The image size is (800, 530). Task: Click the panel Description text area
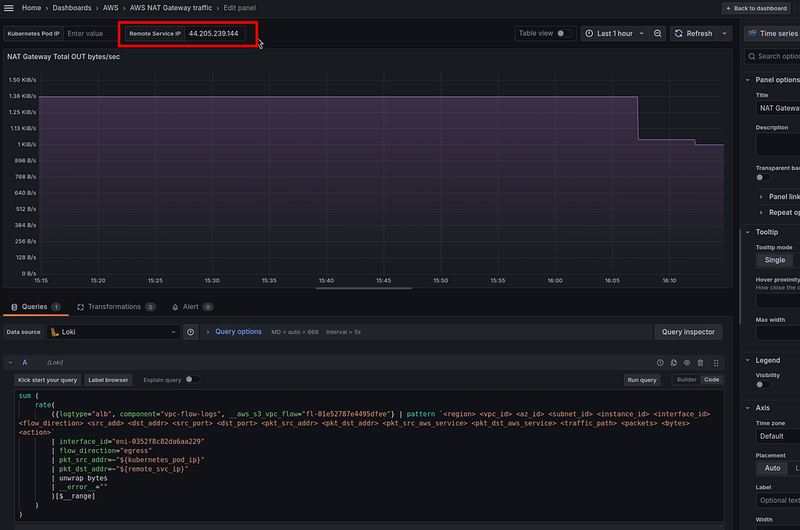pos(778,145)
